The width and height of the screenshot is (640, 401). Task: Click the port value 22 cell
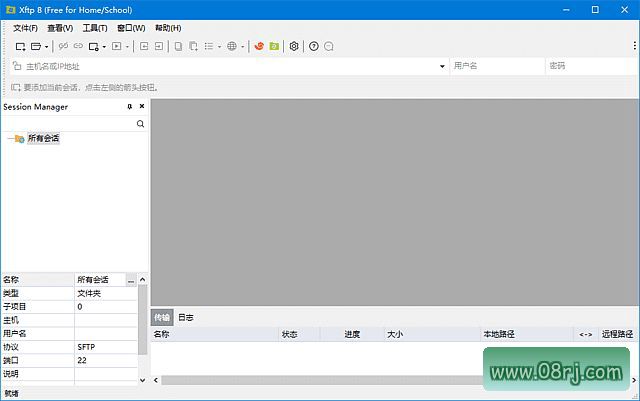[105, 361]
